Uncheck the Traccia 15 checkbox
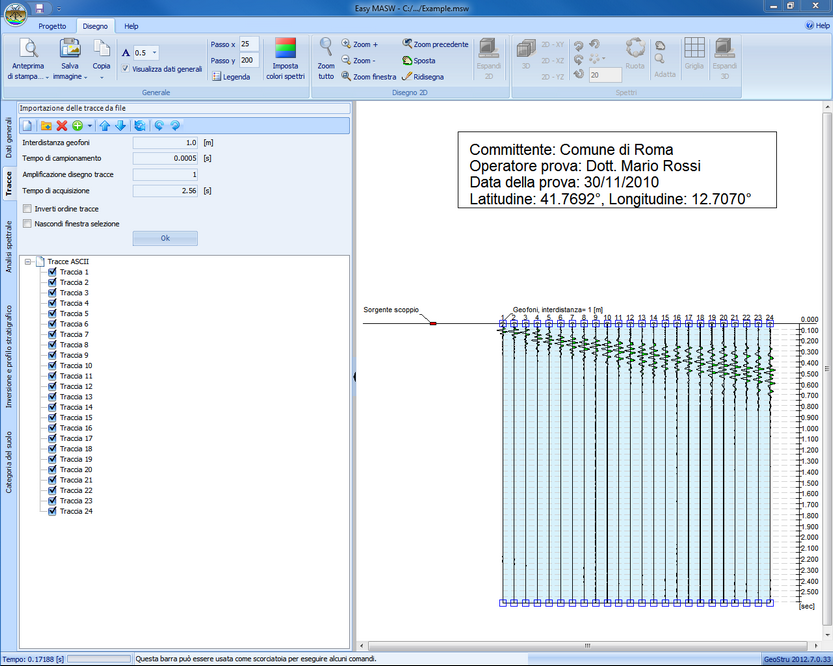This screenshot has width=833, height=666. (x=52, y=417)
